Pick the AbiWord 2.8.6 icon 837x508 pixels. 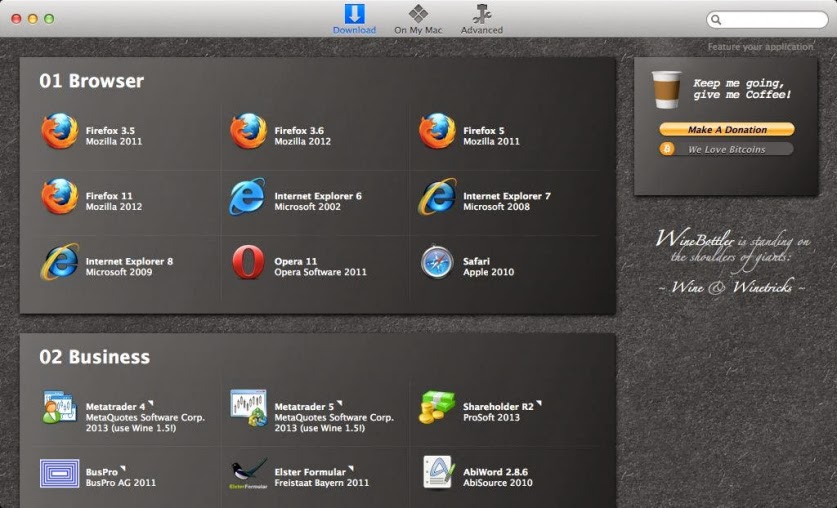(x=438, y=472)
